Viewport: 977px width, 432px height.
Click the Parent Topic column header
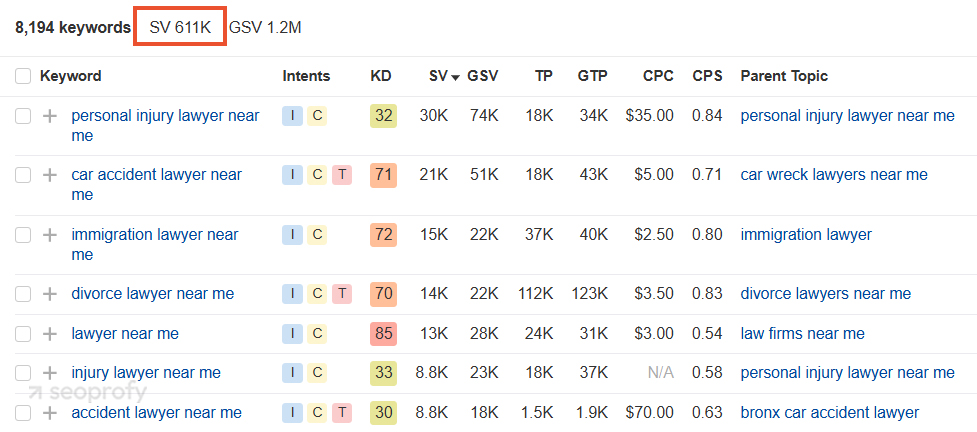point(784,76)
